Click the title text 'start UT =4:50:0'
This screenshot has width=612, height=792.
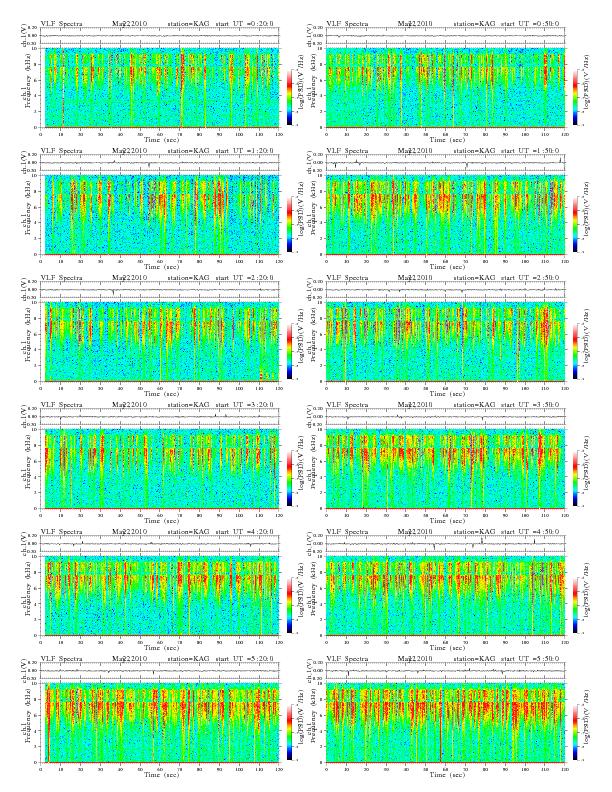530,532
